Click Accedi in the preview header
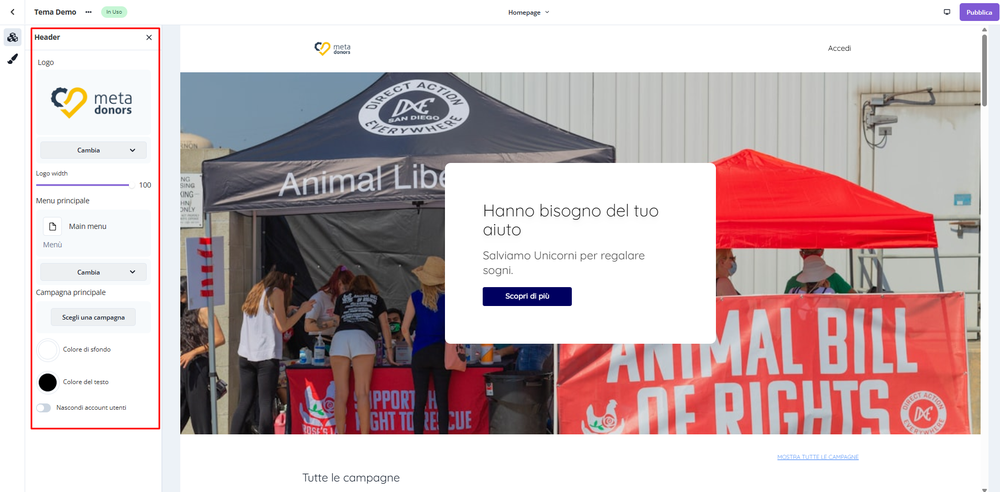The image size is (1000, 492). 839,48
